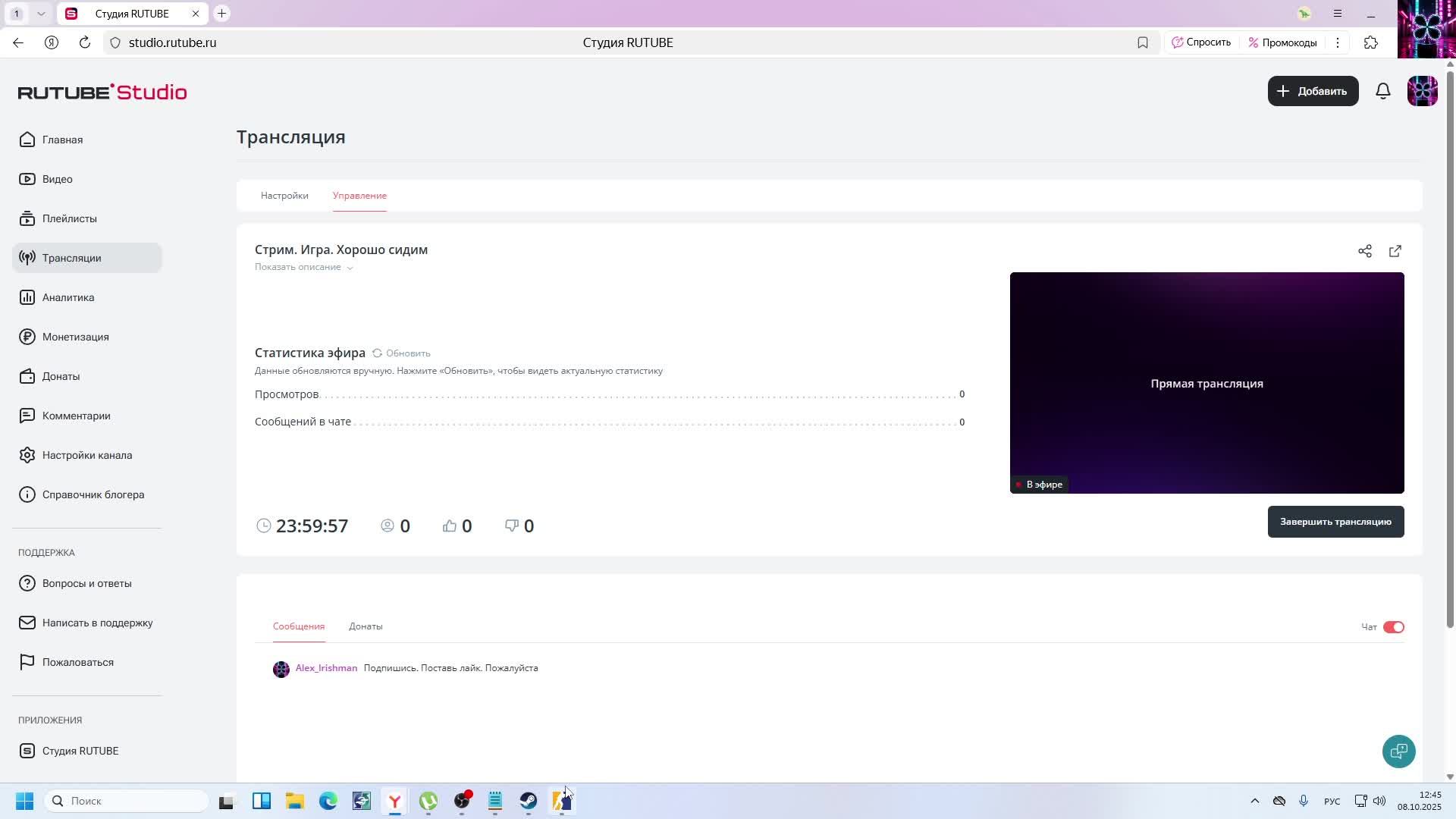The width and height of the screenshot is (1456, 819).
Task: Open stream in new window icon
Action: point(1395,251)
